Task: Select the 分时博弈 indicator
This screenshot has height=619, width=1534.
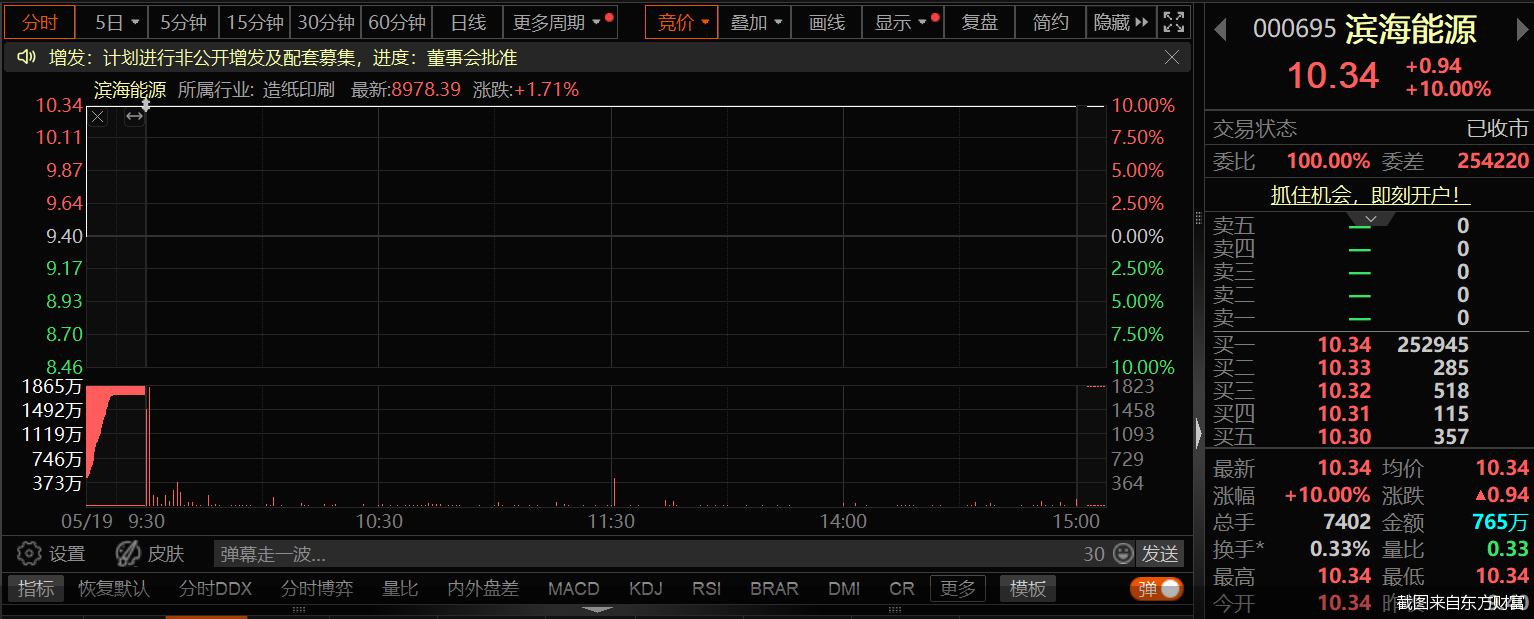Action: [317, 589]
